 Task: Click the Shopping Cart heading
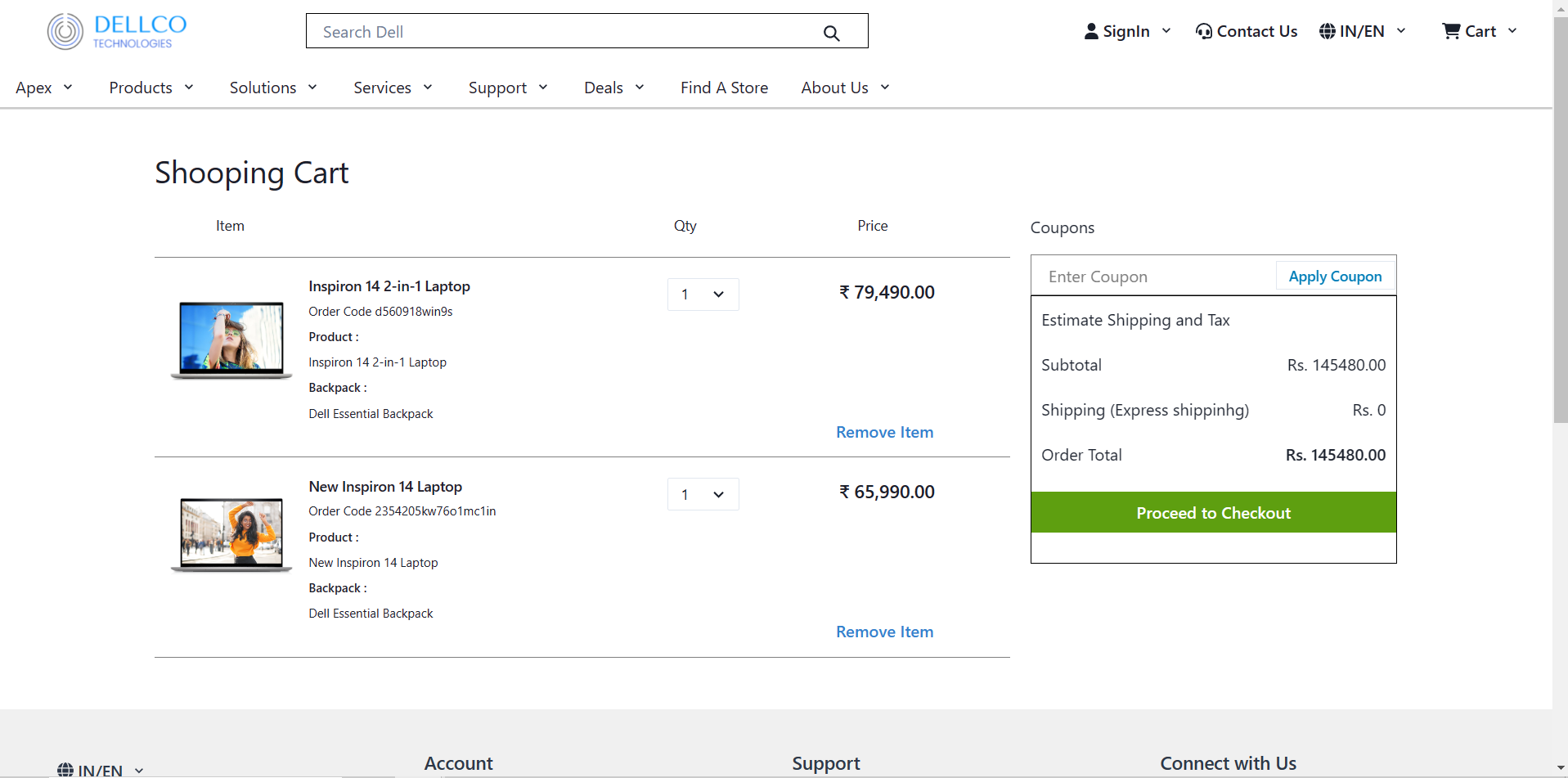click(x=252, y=173)
